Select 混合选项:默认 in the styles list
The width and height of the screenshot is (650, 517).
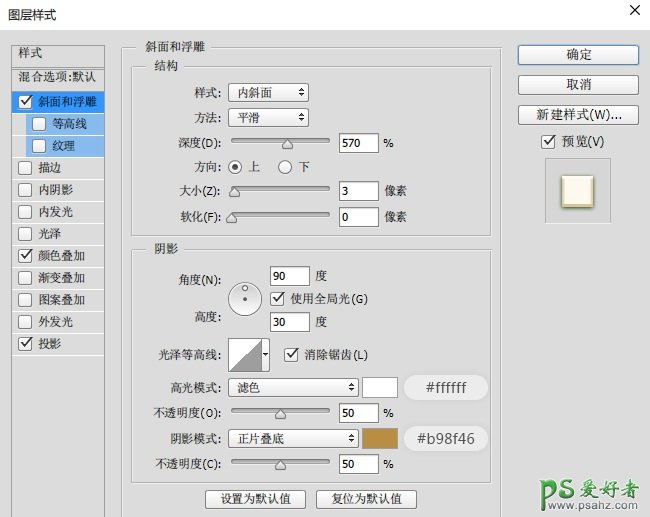pos(57,77)
